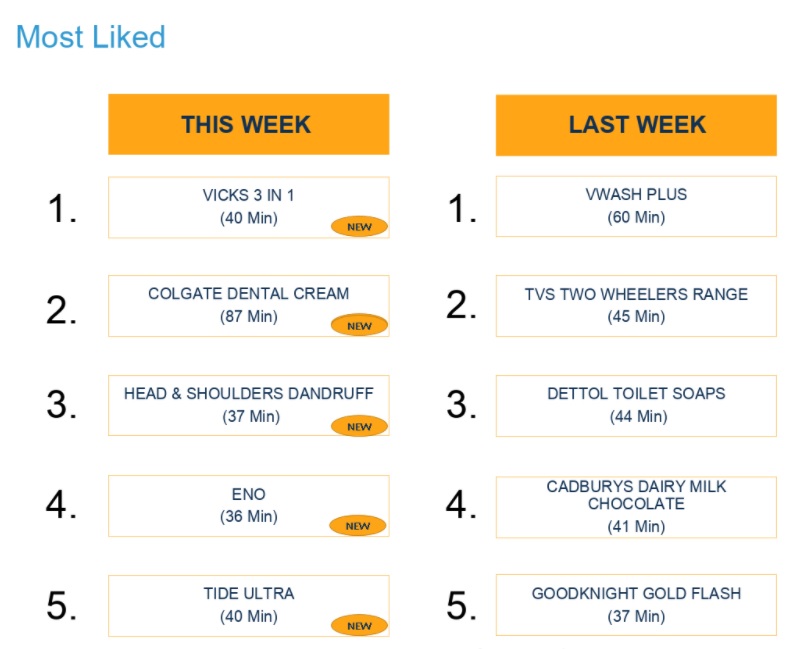
Task: Select the THIS WEEK header
Action: click(248, 125)
